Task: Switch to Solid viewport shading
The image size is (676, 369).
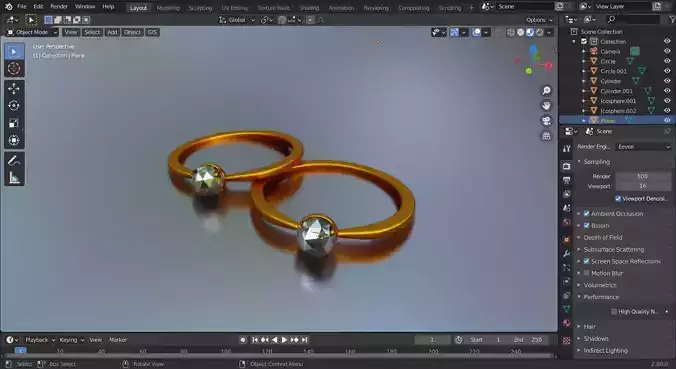Action: tap(520, 32)
